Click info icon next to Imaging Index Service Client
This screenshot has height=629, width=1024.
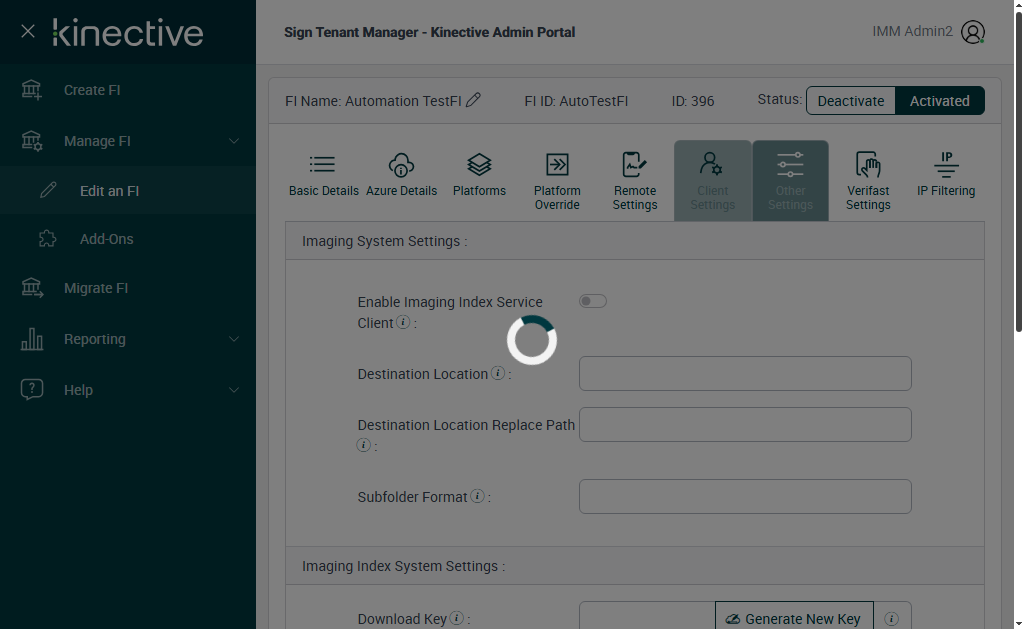click(404, 322)
